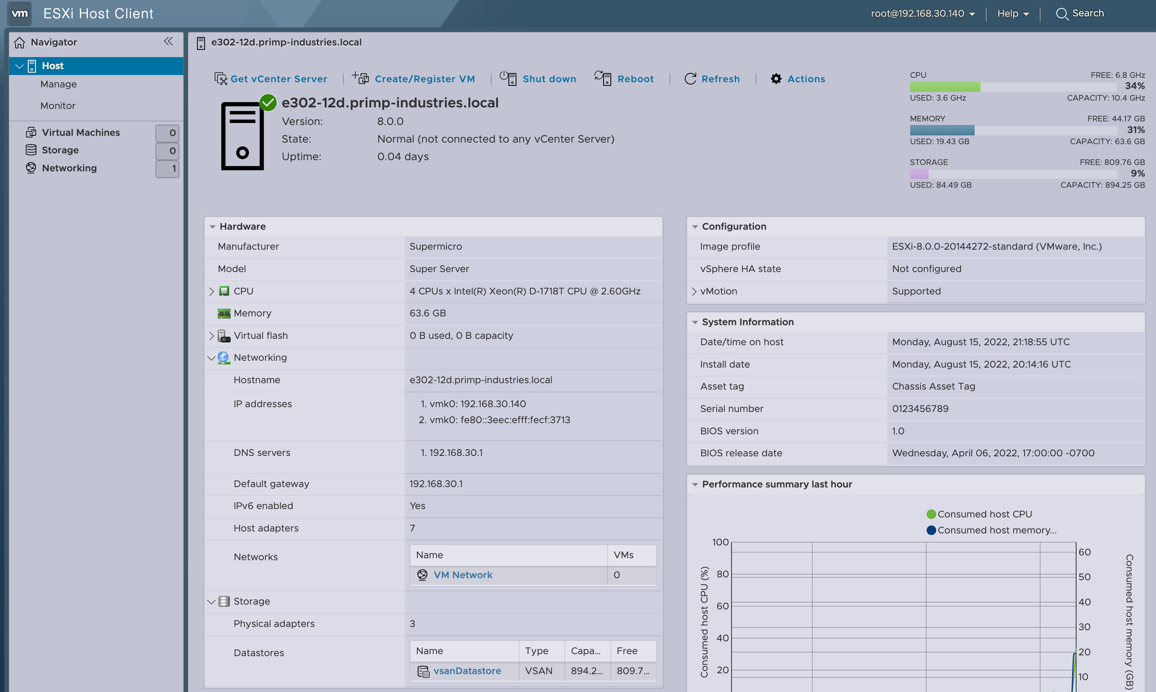Screen dimensions: 1156x692
Task: Click the Networking count badge showing 1
Action: tap(167, 169)
